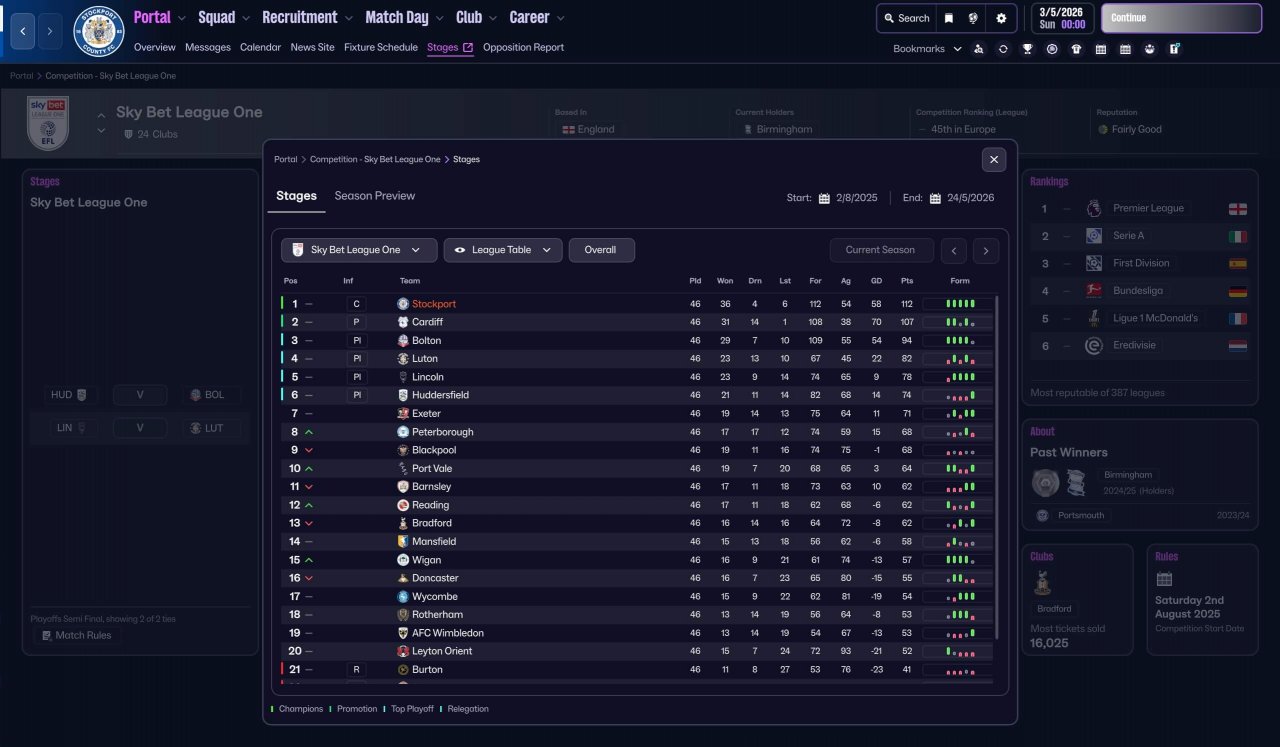Screen dimensions: 1280x747
Task: Open the News Site tab
Action: click(313, 47)
